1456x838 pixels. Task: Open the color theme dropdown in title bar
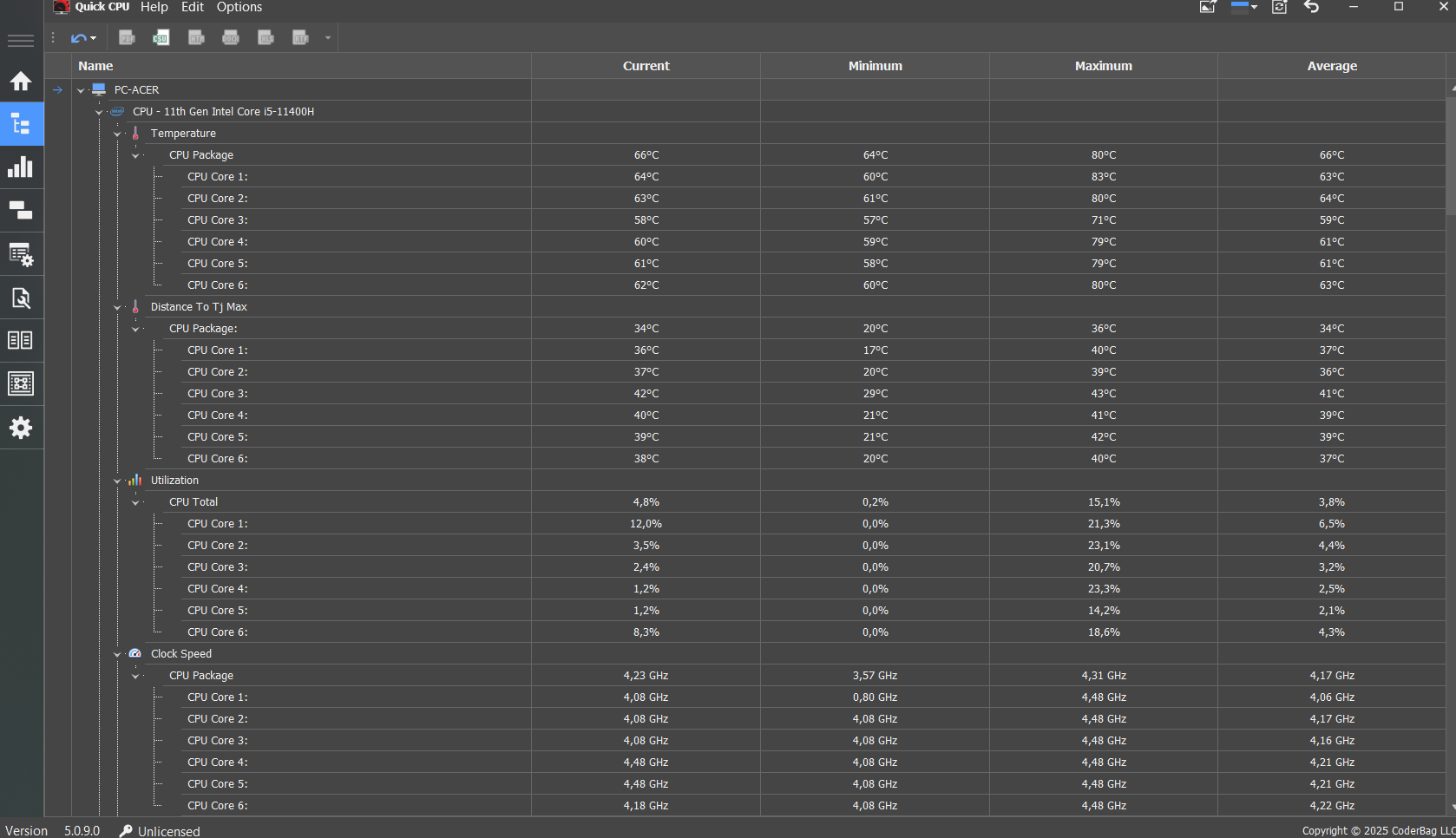[x=1244, y=7]
